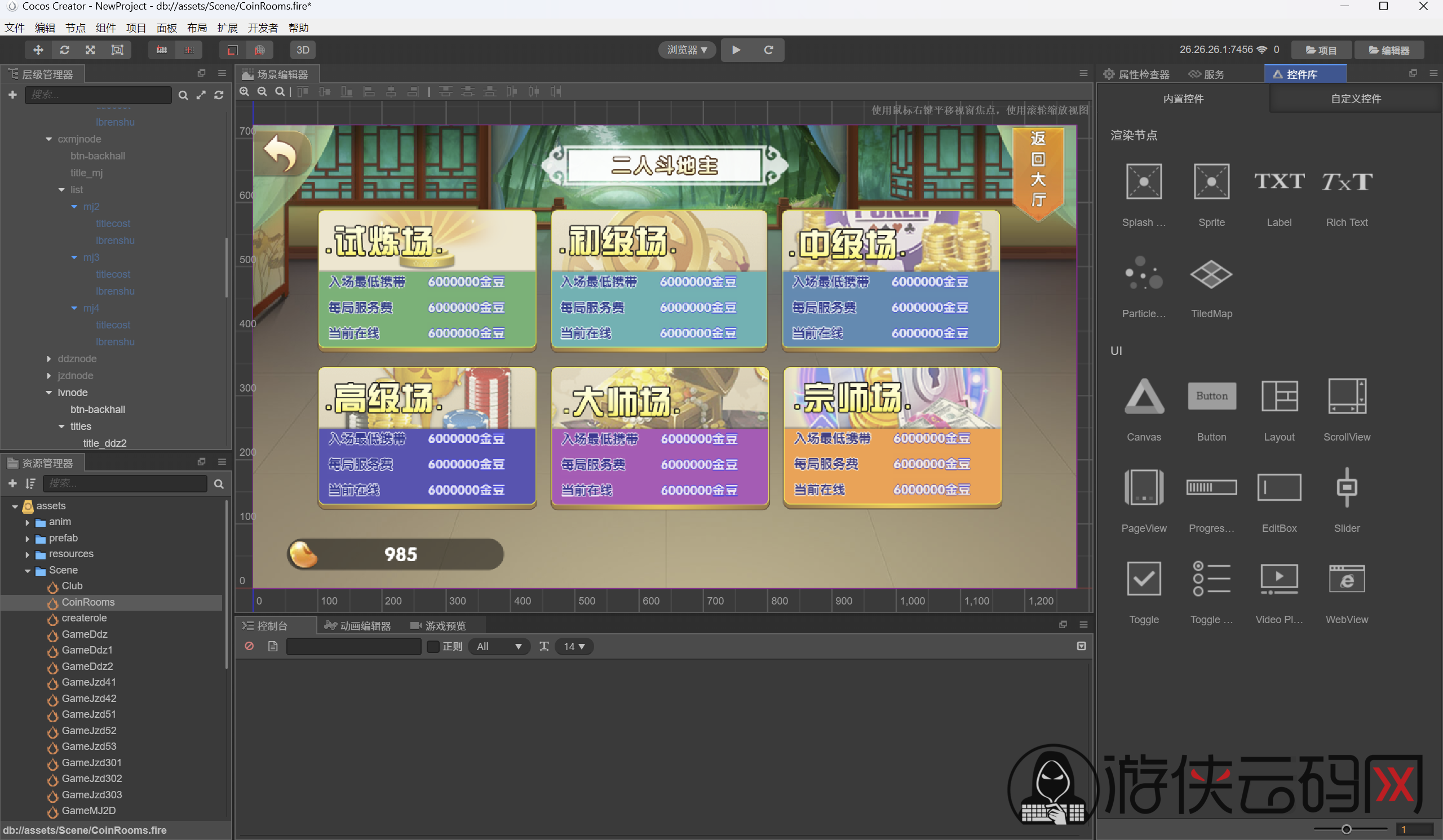Select the title_ddz2 node
Screen dimensions: 1443x840
tap(105, 443)
